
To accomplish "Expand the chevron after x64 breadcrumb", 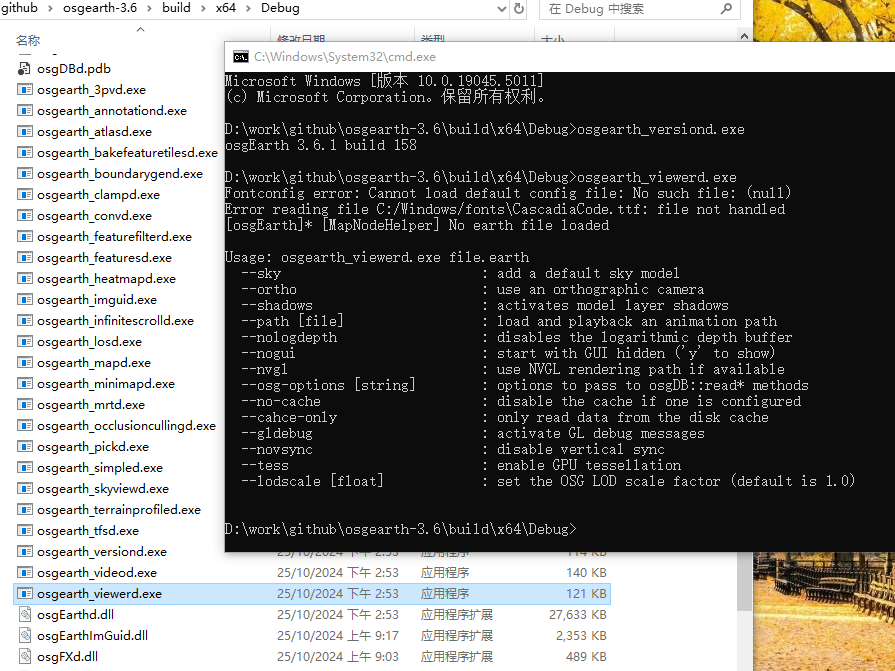I will pyautogui.click(x=249, y=9).
